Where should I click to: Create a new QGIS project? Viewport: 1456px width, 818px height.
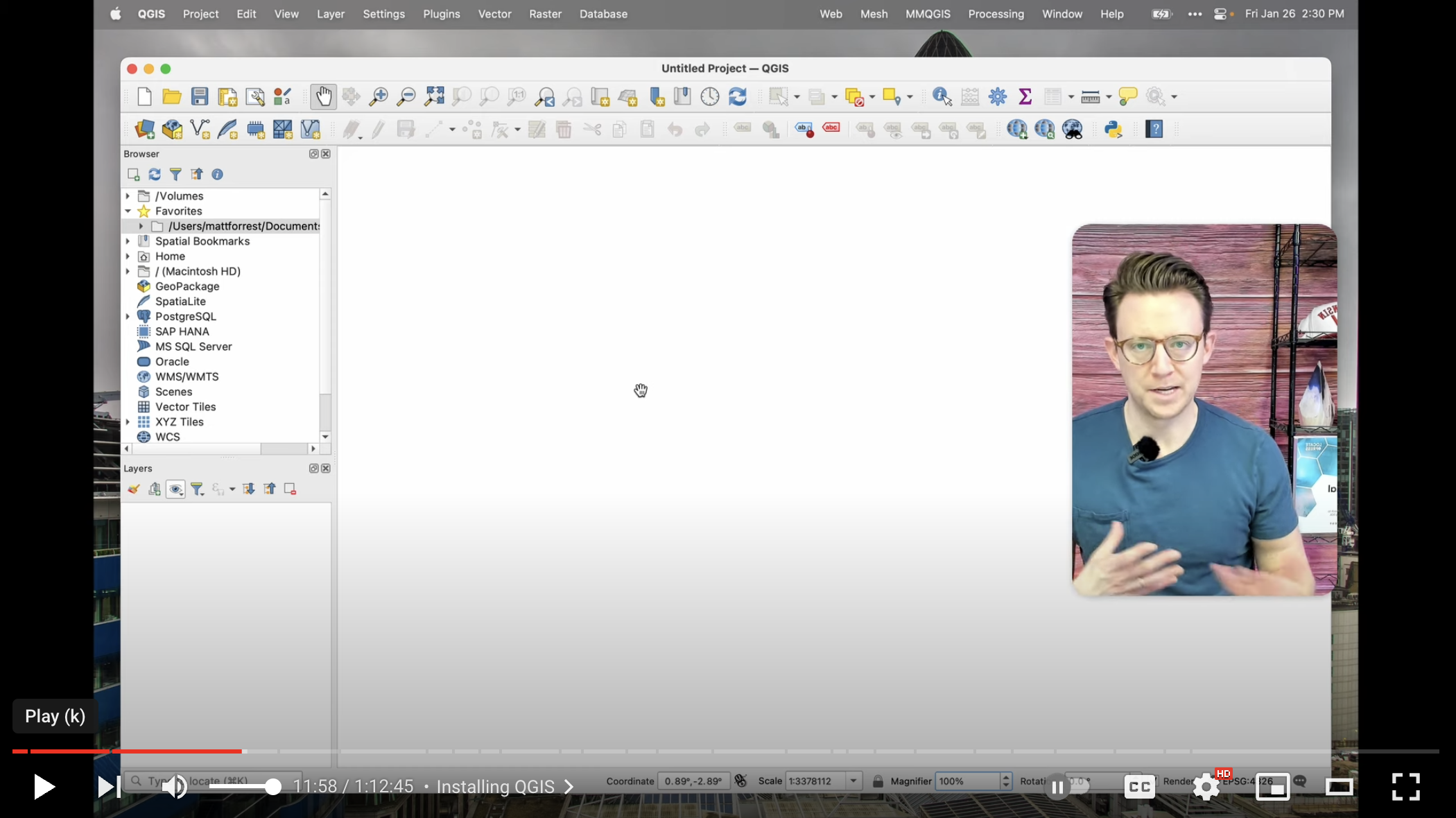pyautogui.click(x=144, y=96)
